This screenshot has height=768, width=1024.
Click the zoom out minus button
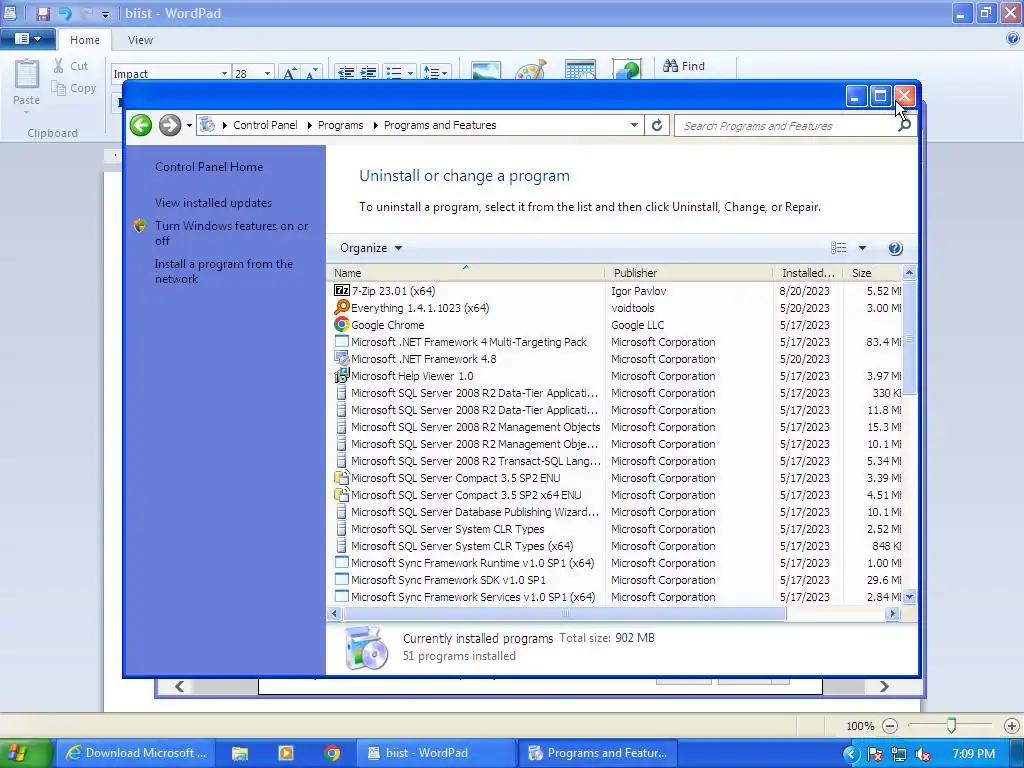pyautogui.click(x=889, y=726)
